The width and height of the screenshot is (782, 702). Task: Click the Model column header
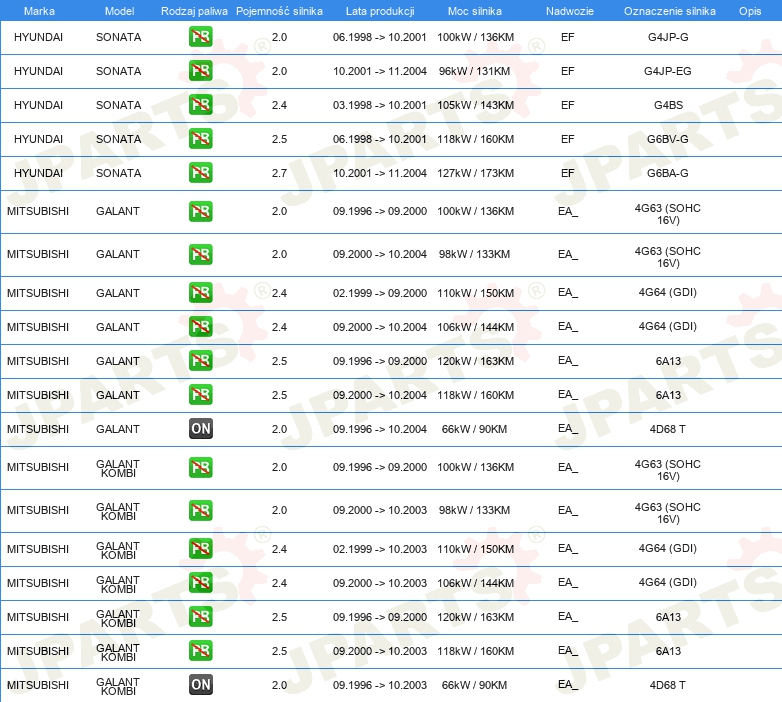pyautogui.click(x=119, y=11)
